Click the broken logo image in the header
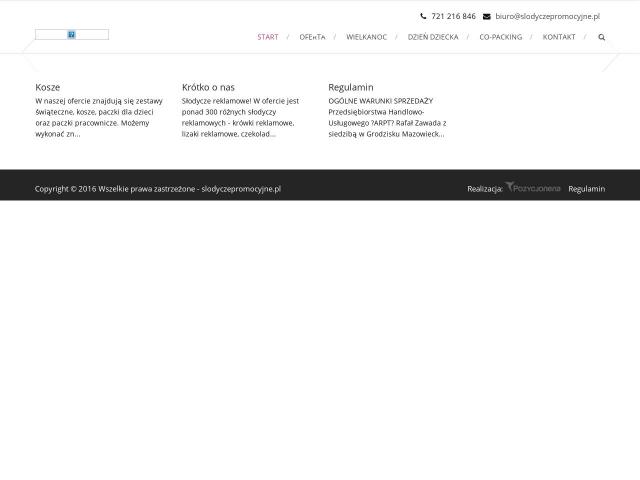The image size is (640, 480). tap(72, 35)
